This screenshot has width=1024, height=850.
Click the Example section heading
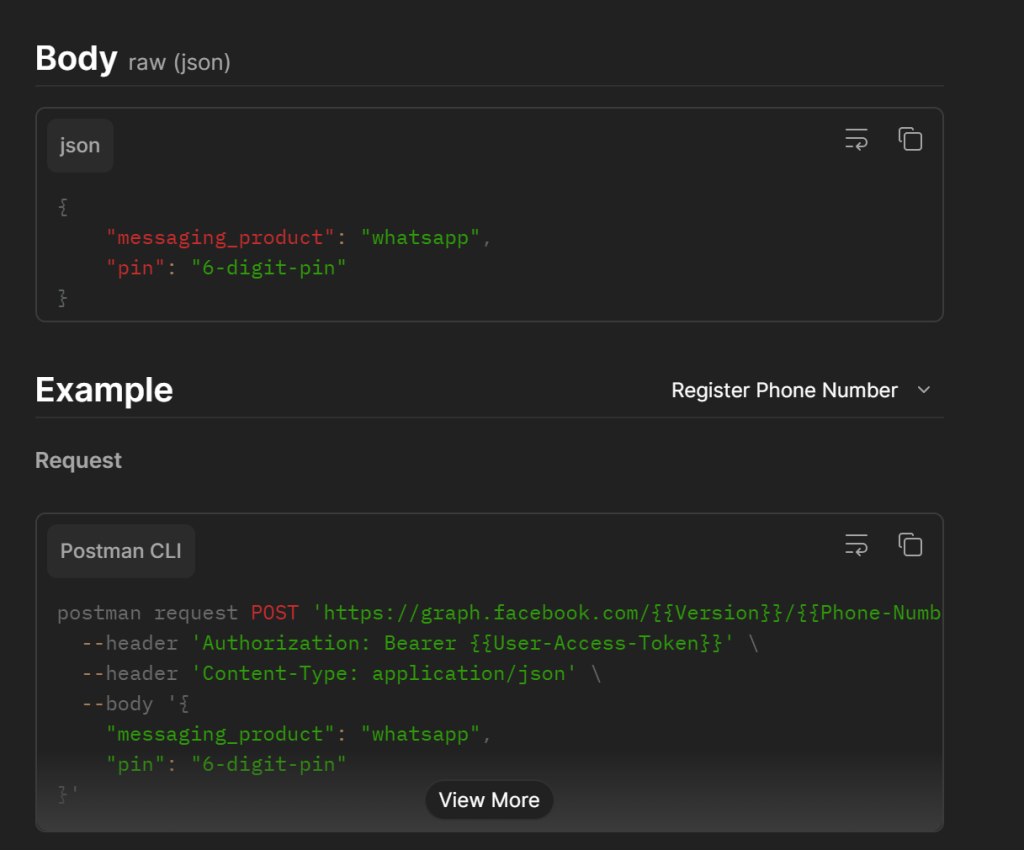point(104,390)
